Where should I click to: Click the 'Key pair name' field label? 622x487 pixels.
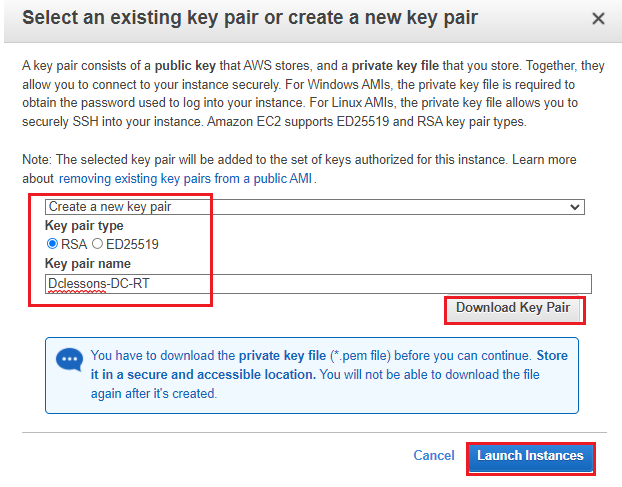(88, 263)
